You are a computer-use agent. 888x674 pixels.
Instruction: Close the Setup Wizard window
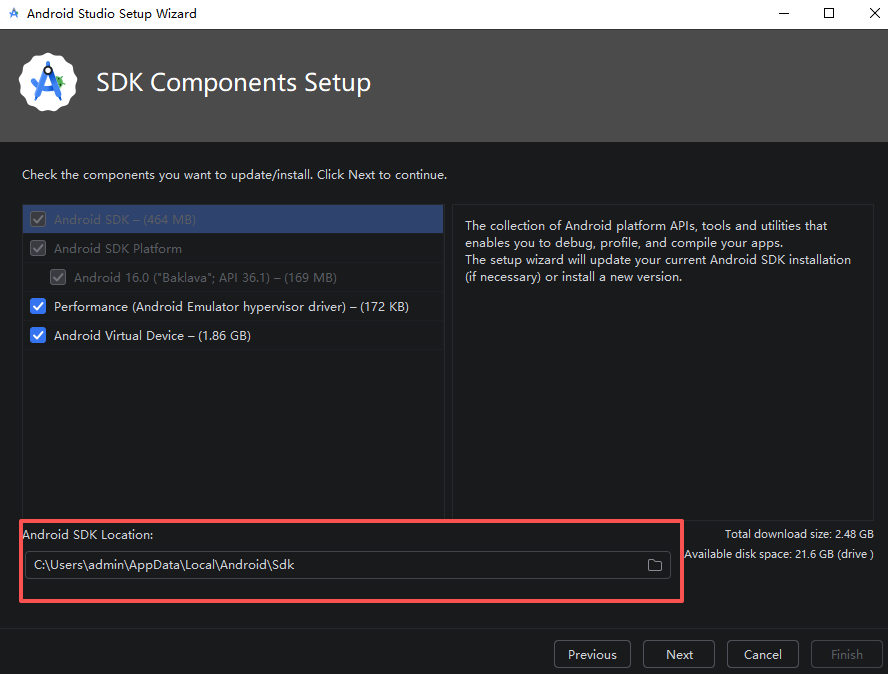pos(874,13)
